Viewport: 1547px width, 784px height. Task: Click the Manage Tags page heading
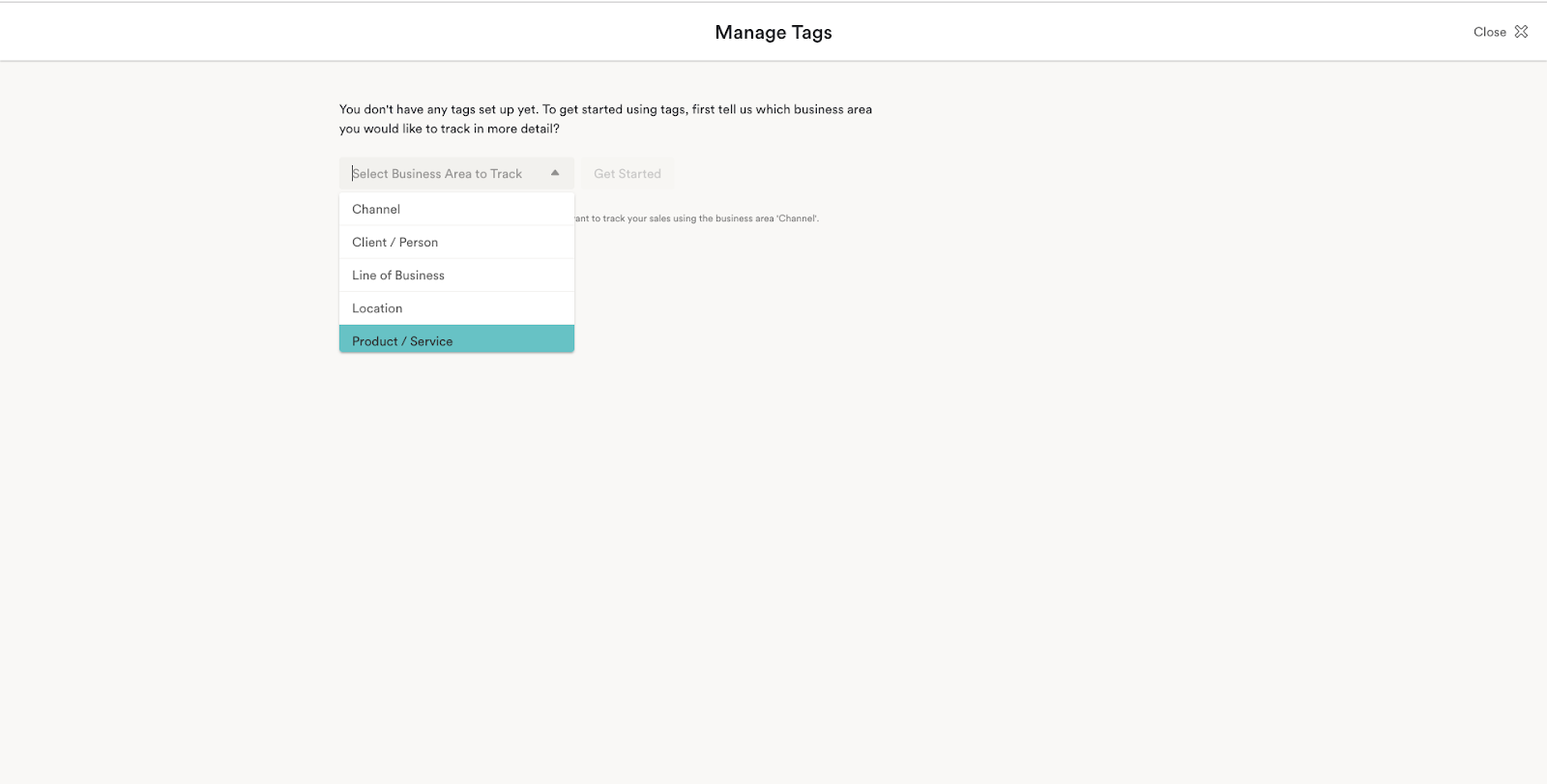tap(773, 32)
